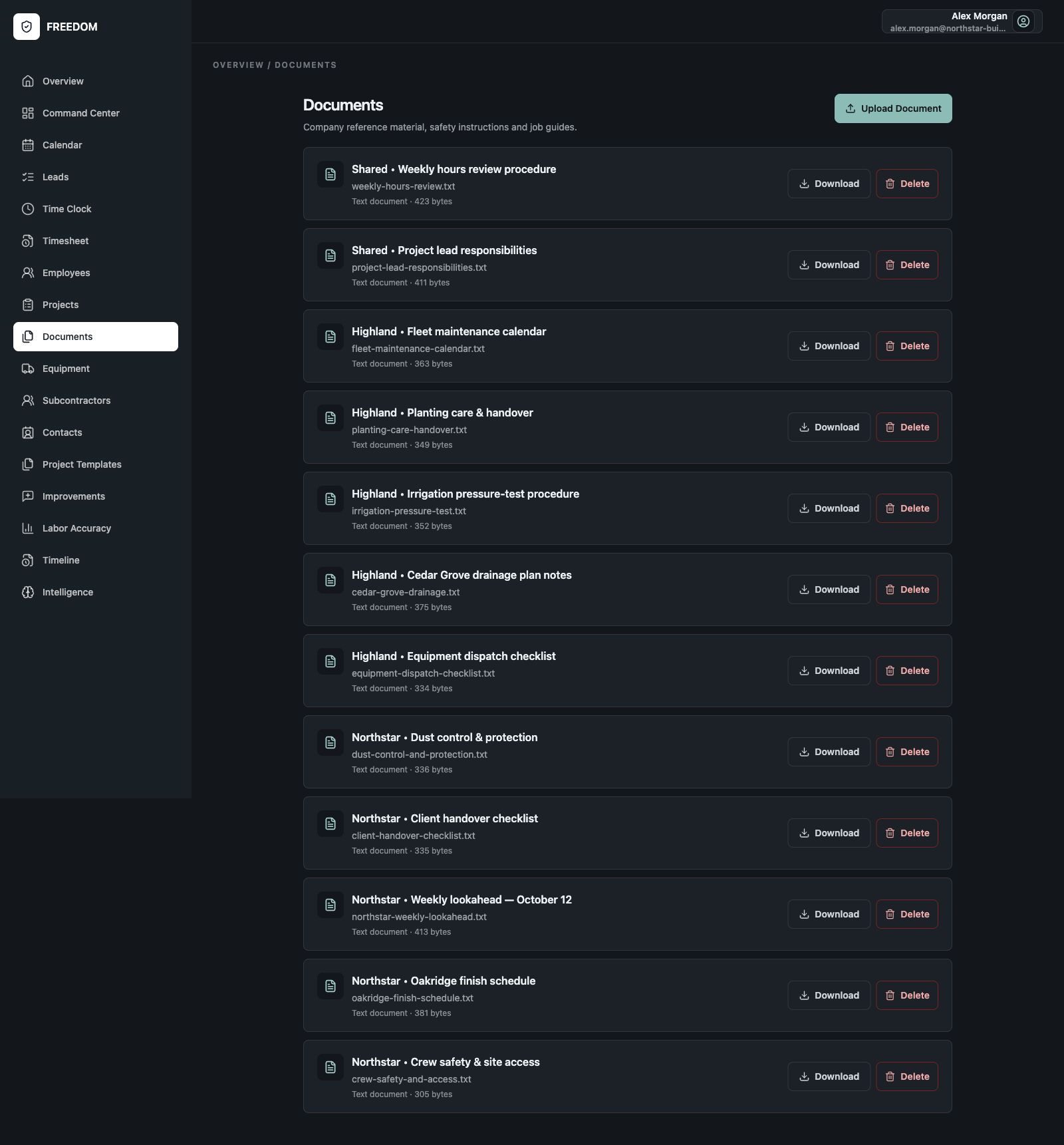The height and width of the screenshot is (1145, 1064).
Task: Download Project lead responsibilities document
Action: point(829,265)
